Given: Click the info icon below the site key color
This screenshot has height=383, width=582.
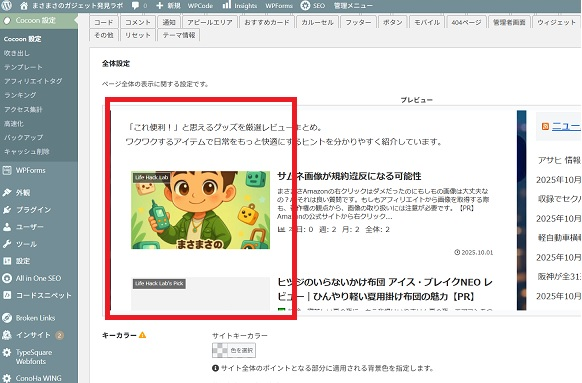Looking at the screenshot, I should click(215, 368).
